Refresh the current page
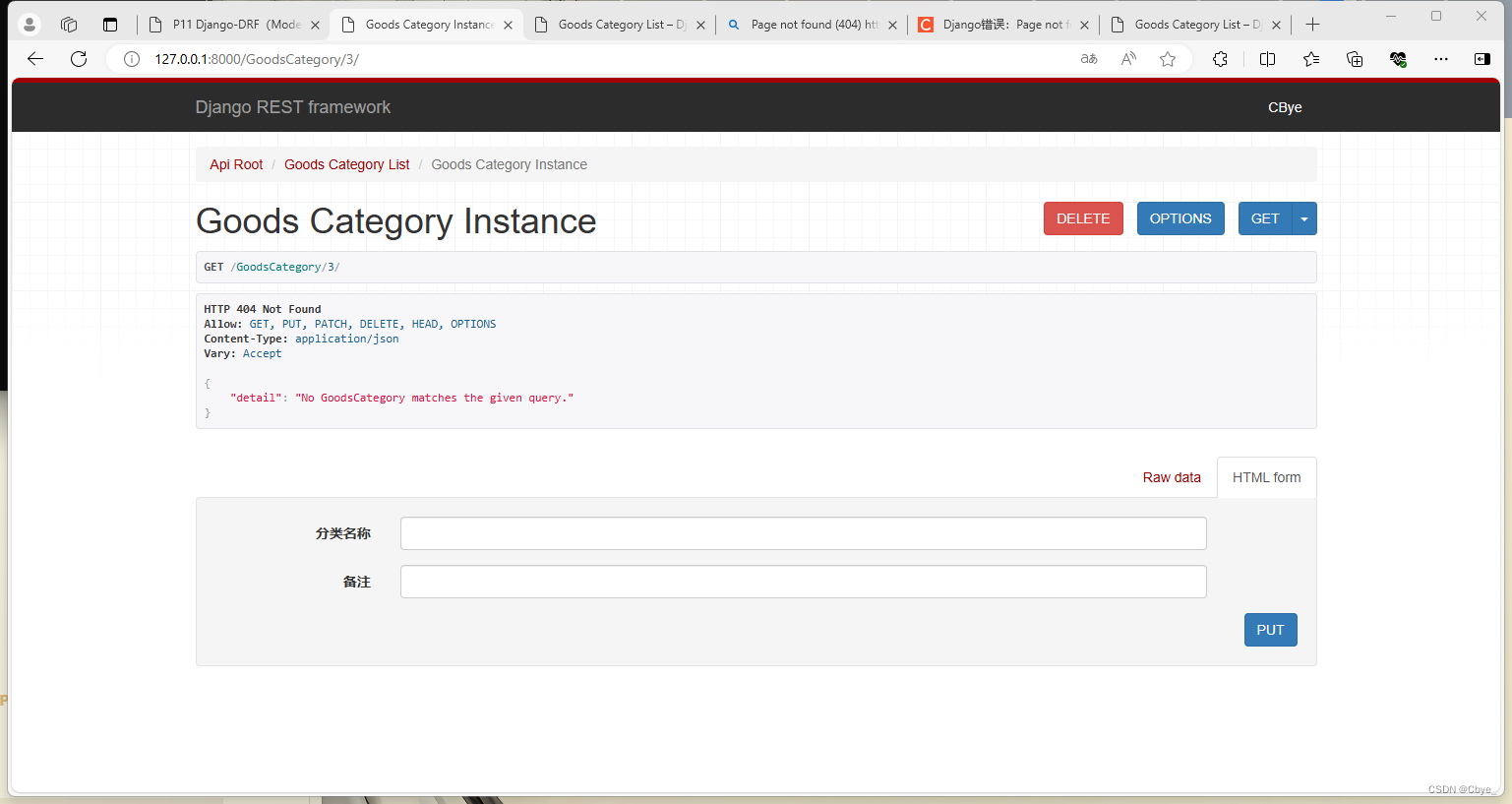Image resolution: width=1512 pixels, height=804 pixels. click(x=79, y=59)
